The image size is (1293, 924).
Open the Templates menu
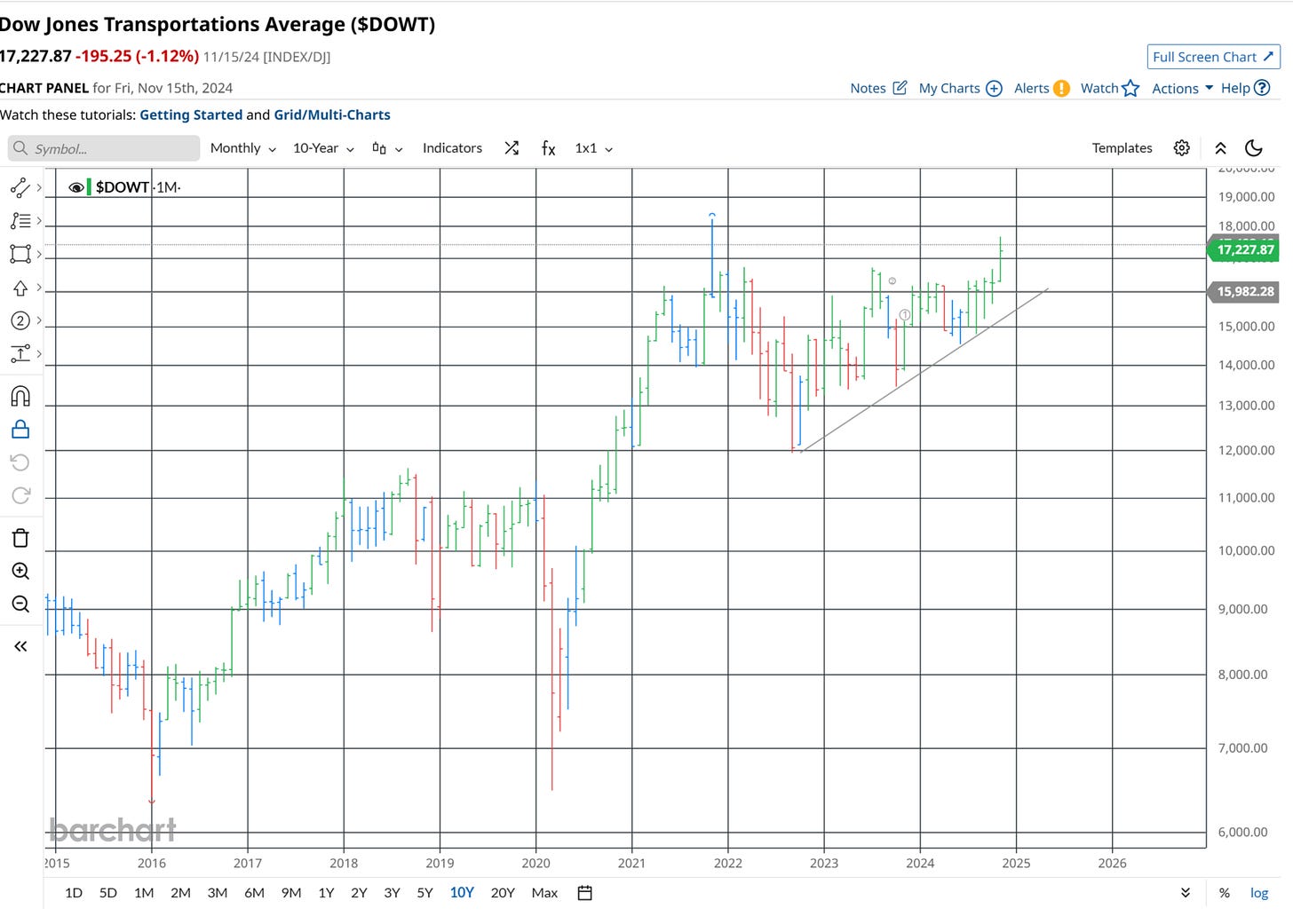(1122, 148)
